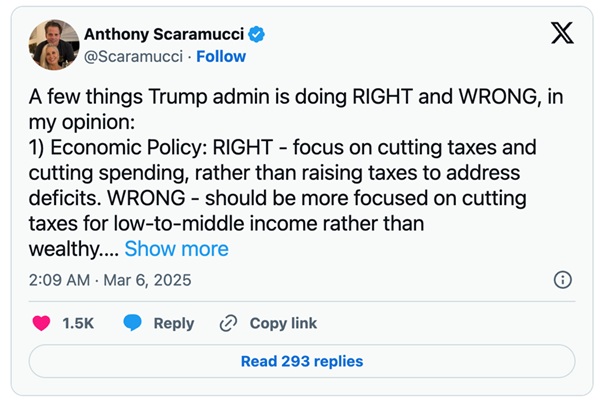Click the X logo icon
Screen dimensions: 601x404
(562, 35)
